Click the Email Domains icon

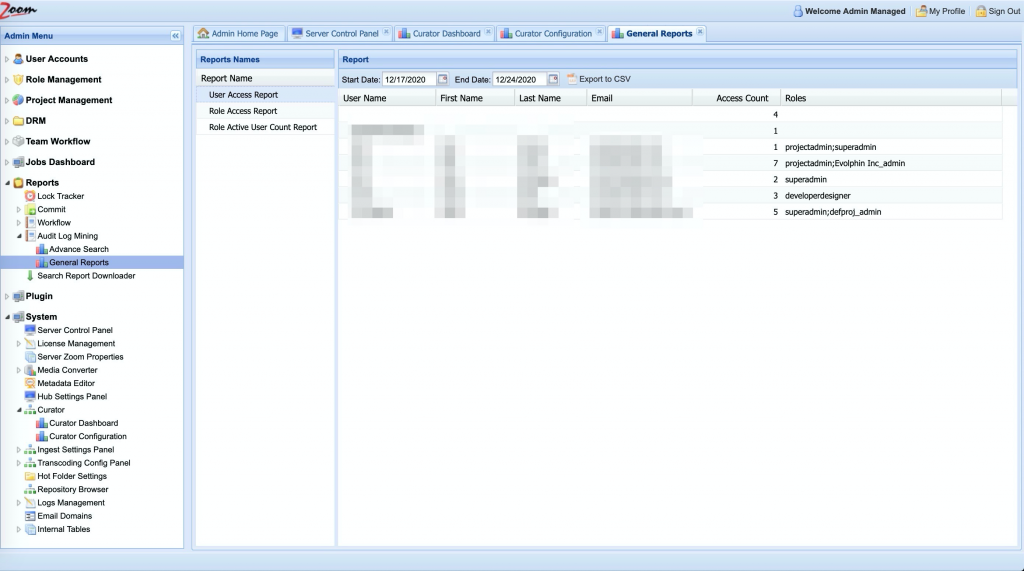pos(30,515)
